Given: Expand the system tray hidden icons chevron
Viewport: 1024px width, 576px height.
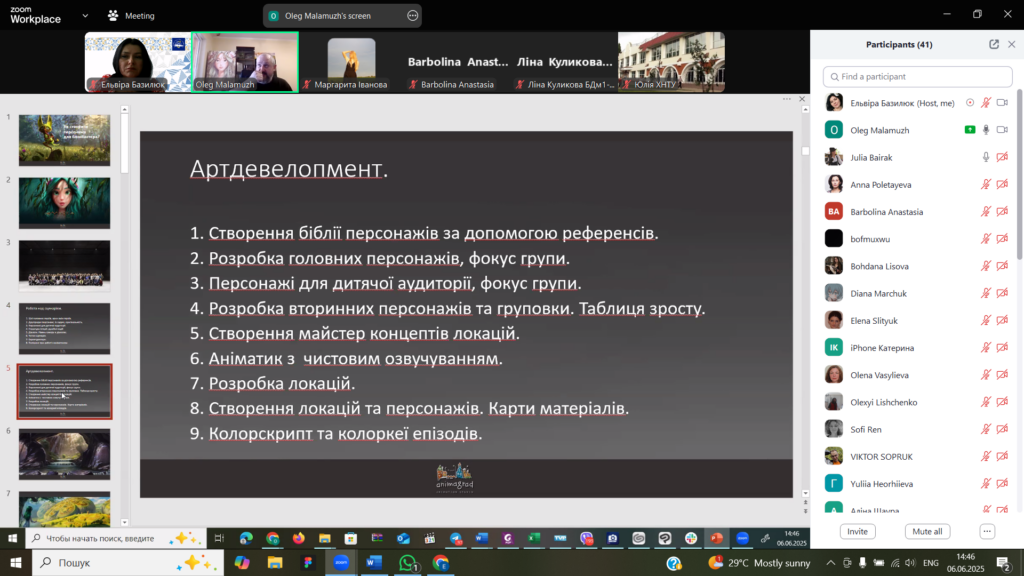Looking at the screenshot, I should (830, 562).
